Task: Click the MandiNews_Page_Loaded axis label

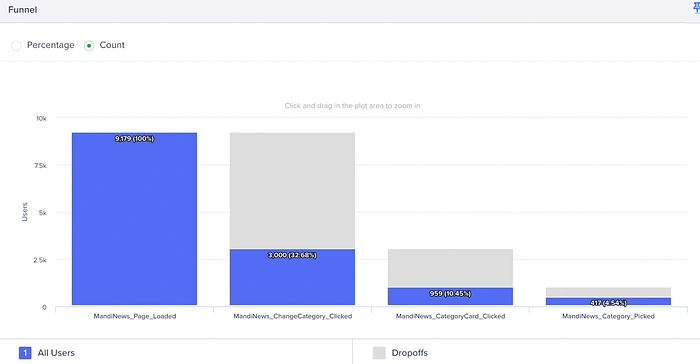Action: tap(135, 316)
